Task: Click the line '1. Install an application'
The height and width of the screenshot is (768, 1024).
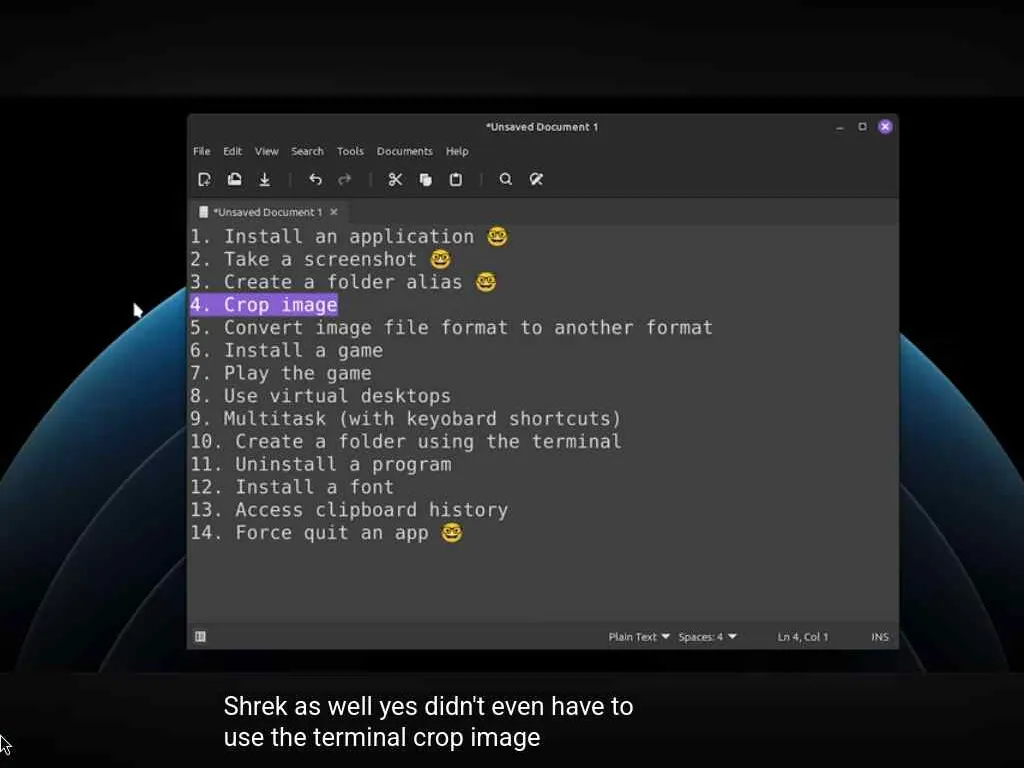Action: click(x=332, y=236)
